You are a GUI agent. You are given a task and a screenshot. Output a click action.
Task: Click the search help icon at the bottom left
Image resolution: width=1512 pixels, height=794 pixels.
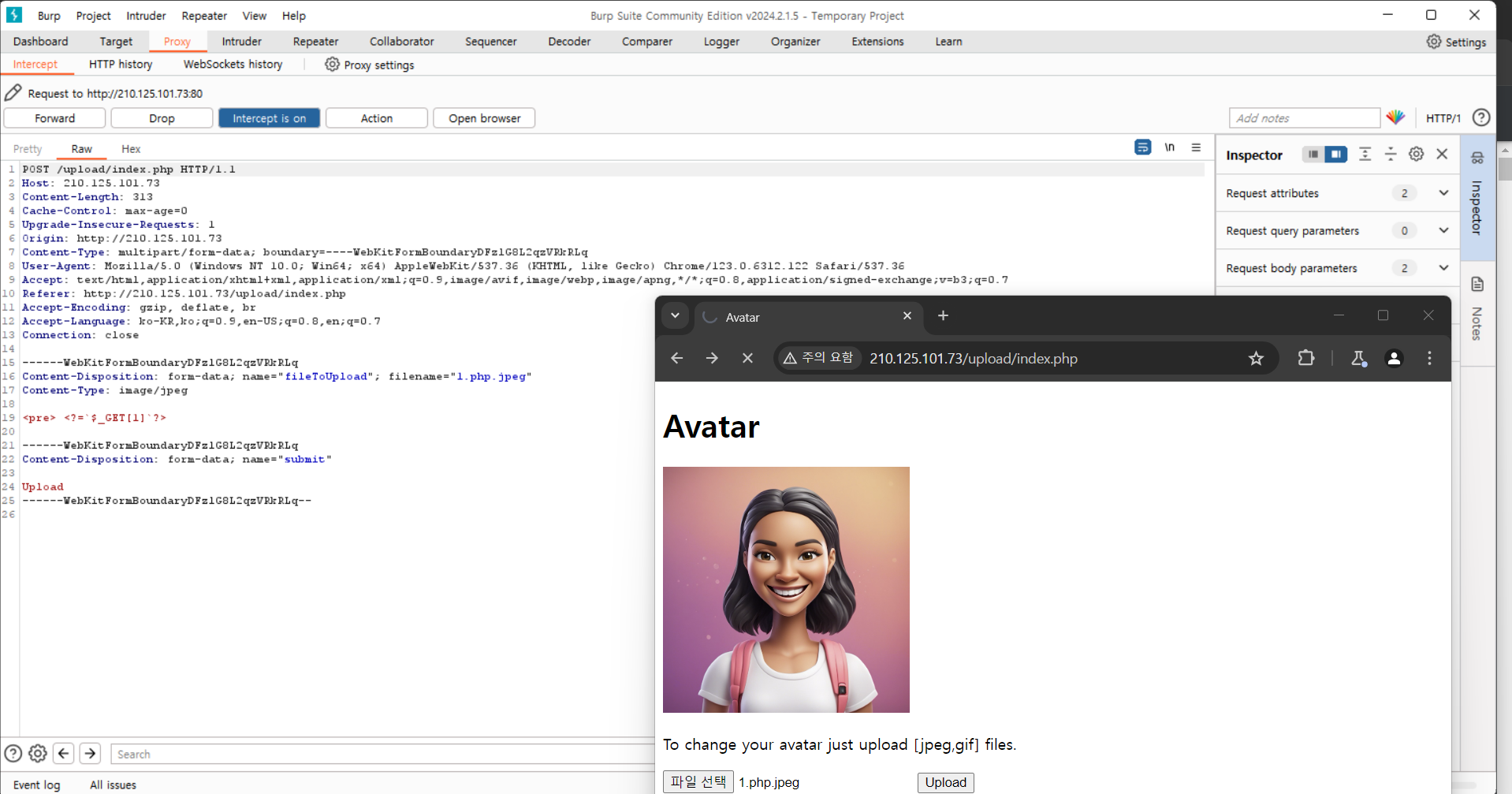coord(13,754)
